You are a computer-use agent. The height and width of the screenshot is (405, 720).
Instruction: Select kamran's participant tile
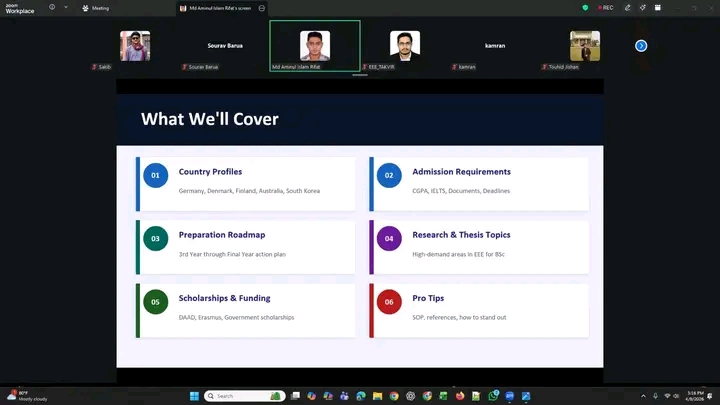(495, 46)
